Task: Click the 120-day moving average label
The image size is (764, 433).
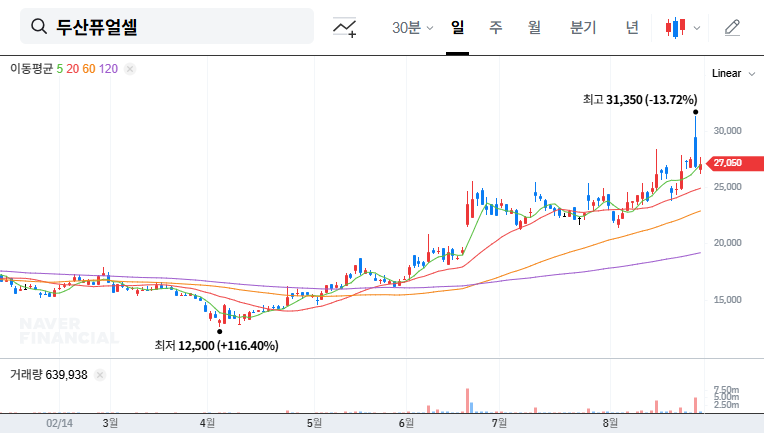Action: 108,69
